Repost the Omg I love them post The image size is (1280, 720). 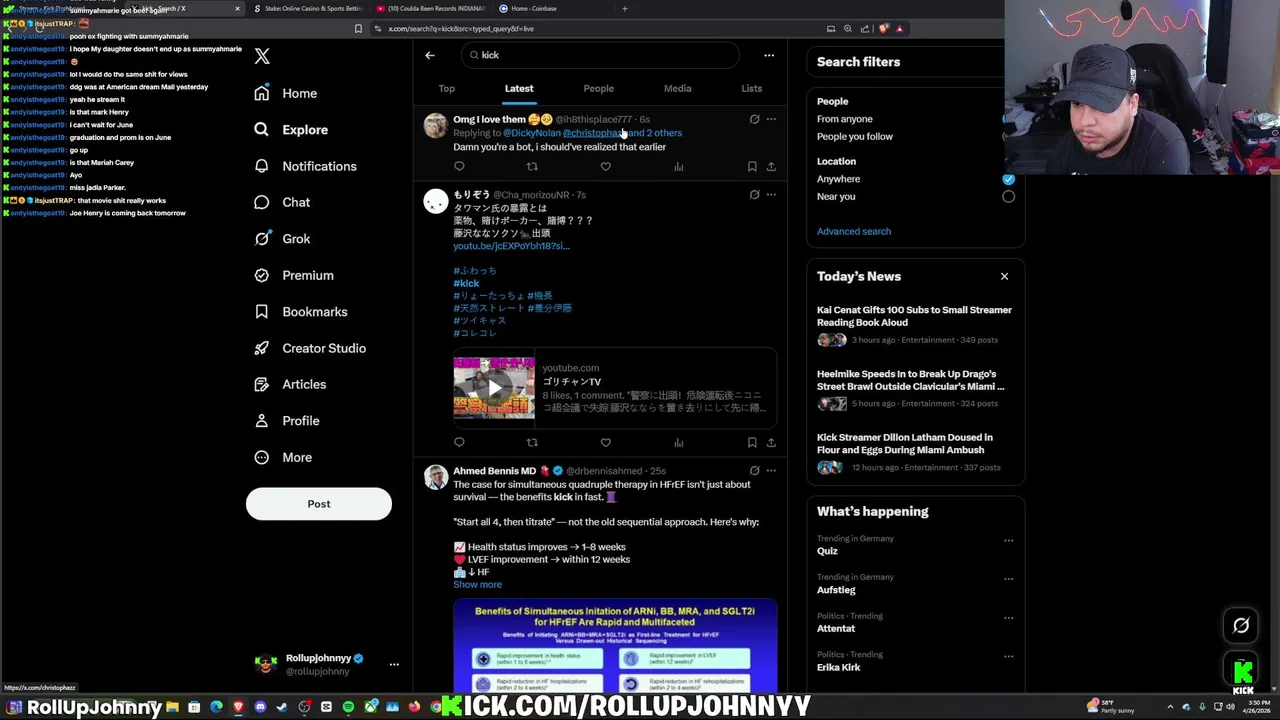point(532,167)
